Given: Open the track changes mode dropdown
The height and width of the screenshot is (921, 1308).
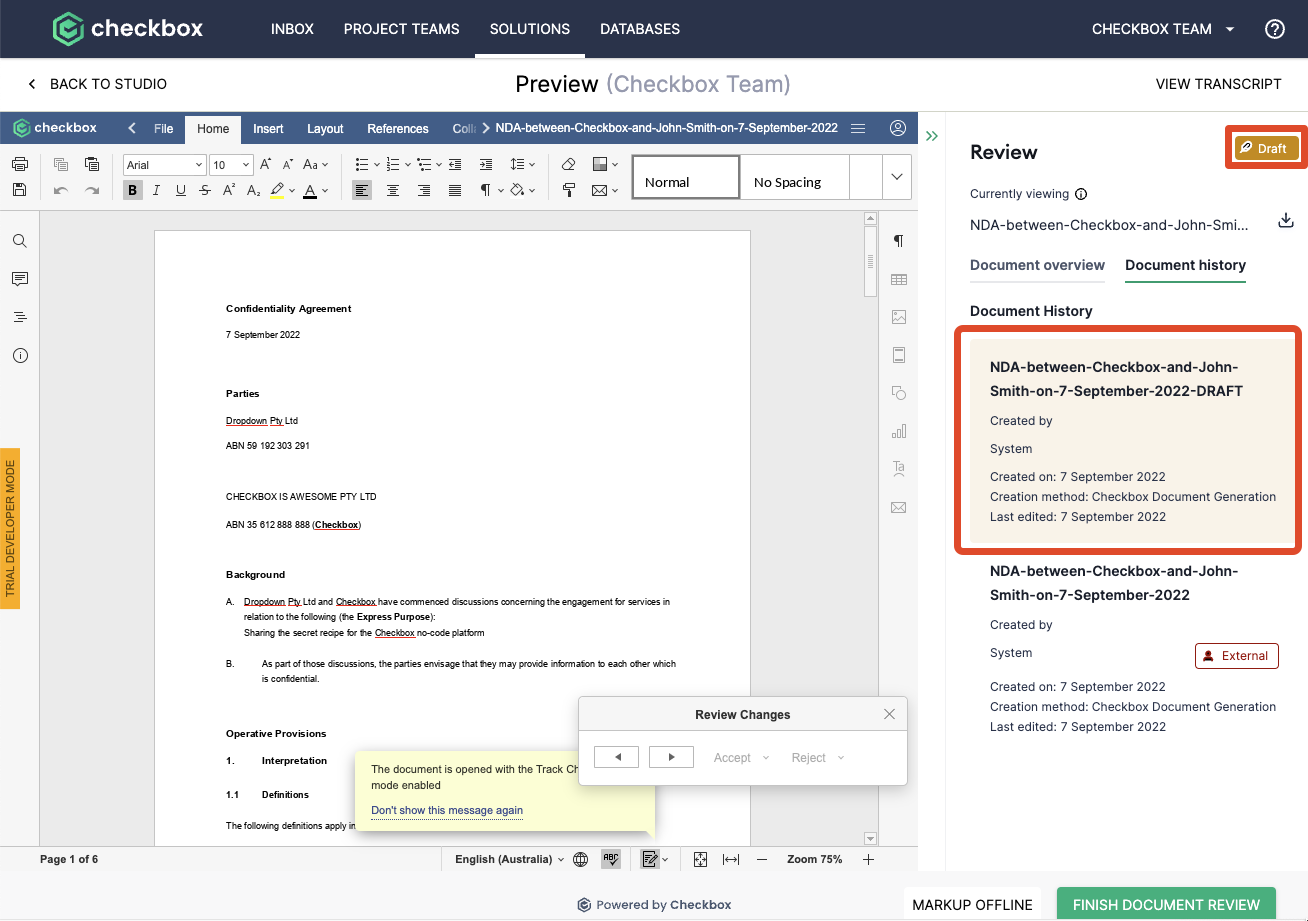Looking at the screenshot, I should click(665, 859).
